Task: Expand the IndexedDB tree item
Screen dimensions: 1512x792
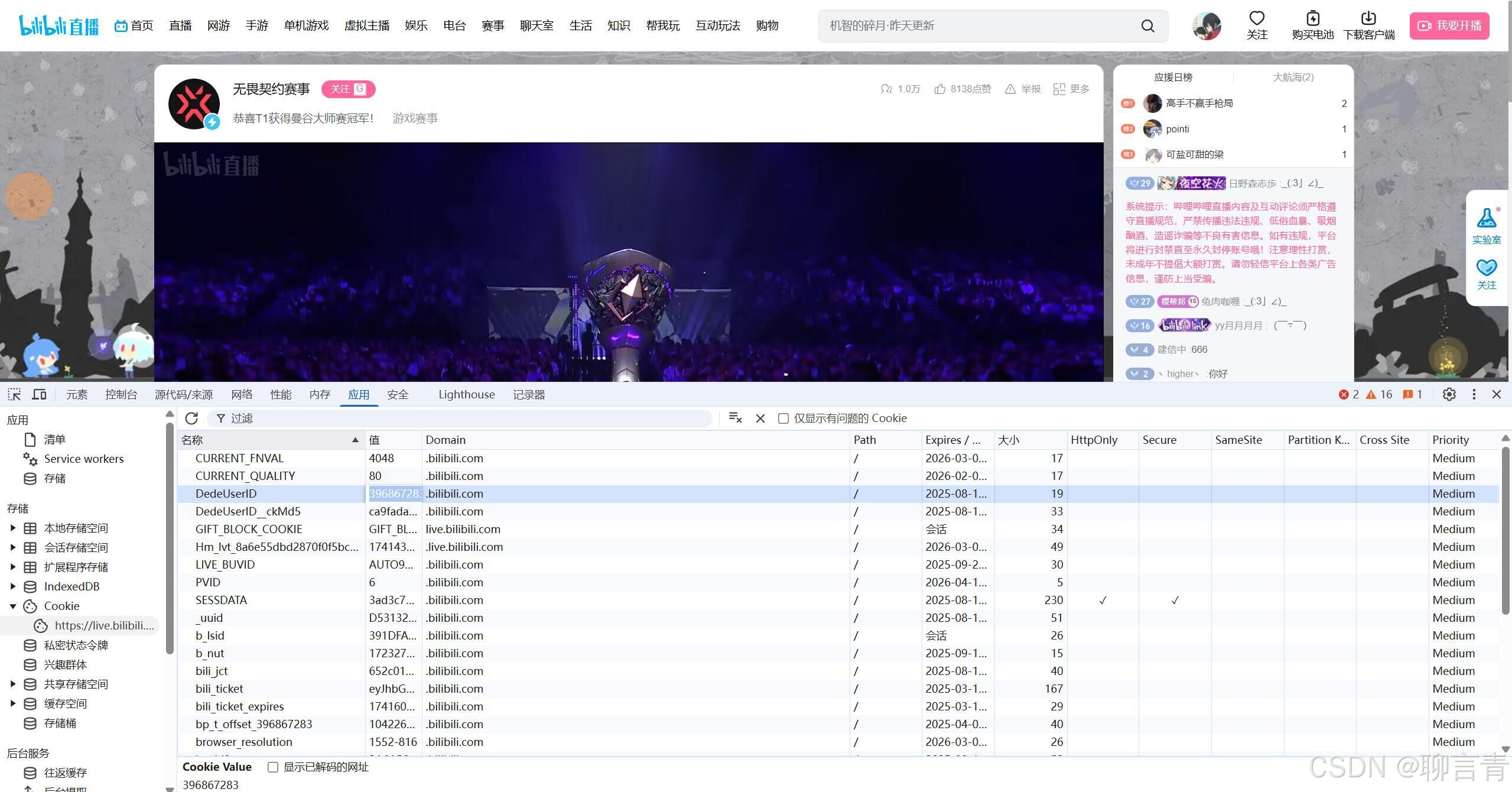Action: [13, 587]
